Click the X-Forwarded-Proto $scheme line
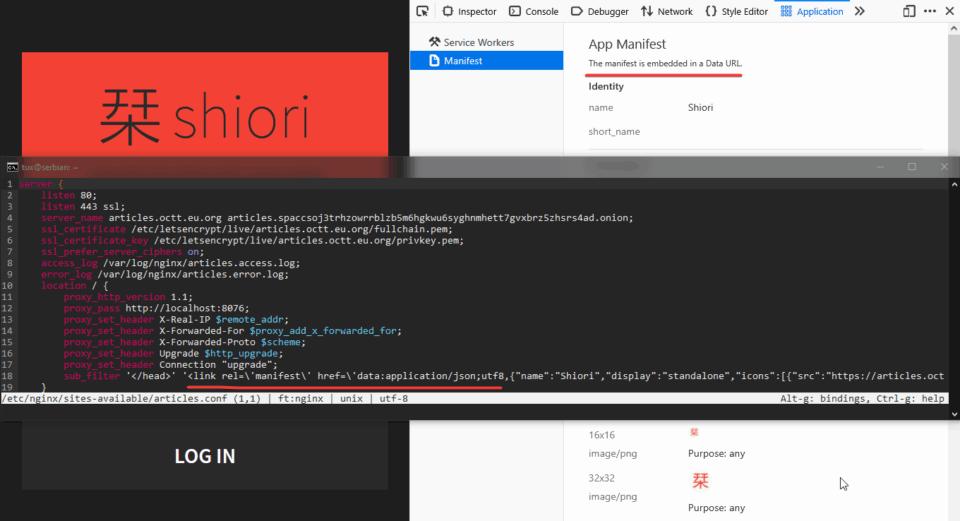The image size is (960, 521). pyautogui.click(x=184, y=342)
